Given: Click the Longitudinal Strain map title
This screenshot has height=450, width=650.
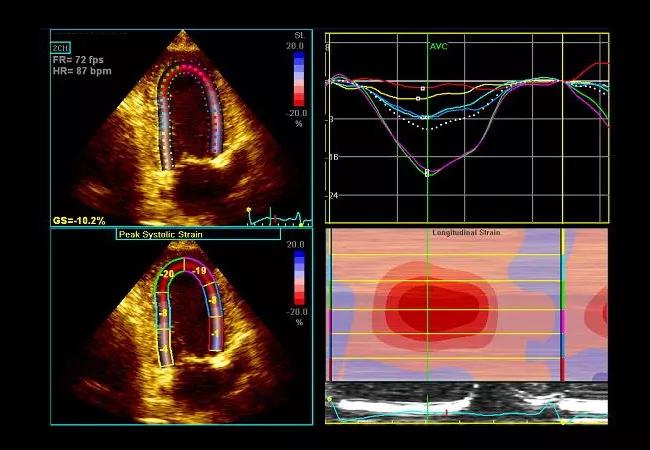Looking at the screenshot, I should tap(467, 233).
